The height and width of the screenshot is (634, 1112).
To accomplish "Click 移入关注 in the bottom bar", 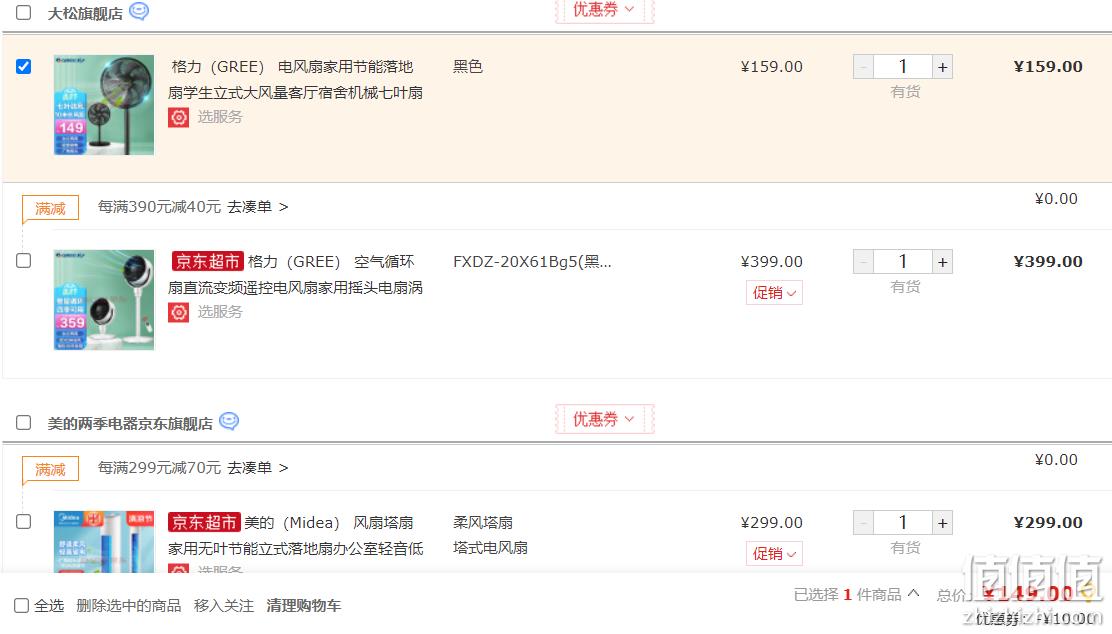I will (x=223, y=606).
